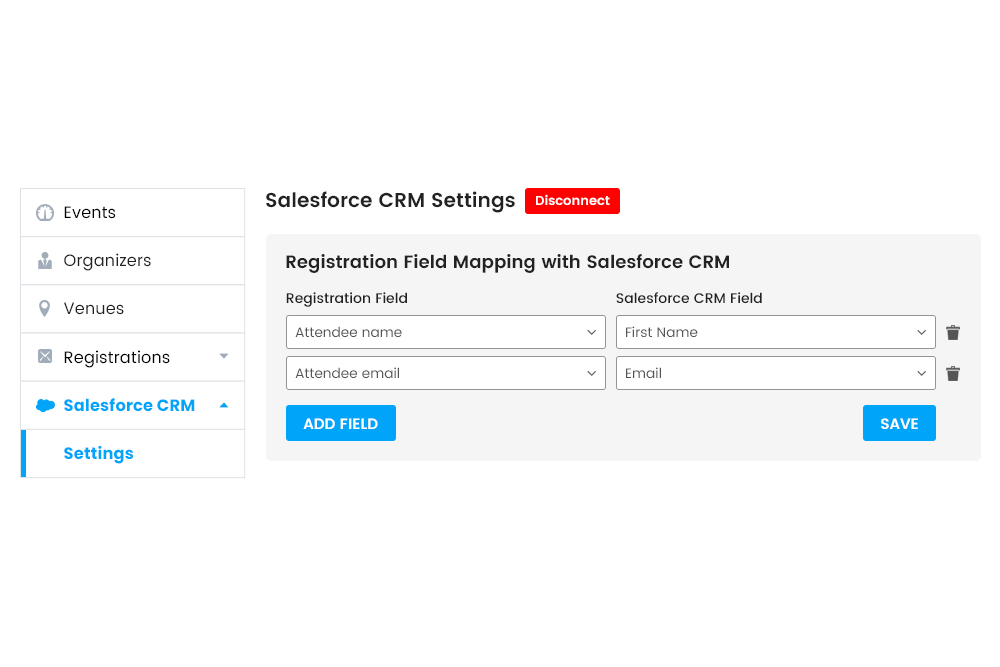Screen dimensions: 1000x667
Task: Click the SAVE button
Action: pyautogui.click(x=899, y=423)
